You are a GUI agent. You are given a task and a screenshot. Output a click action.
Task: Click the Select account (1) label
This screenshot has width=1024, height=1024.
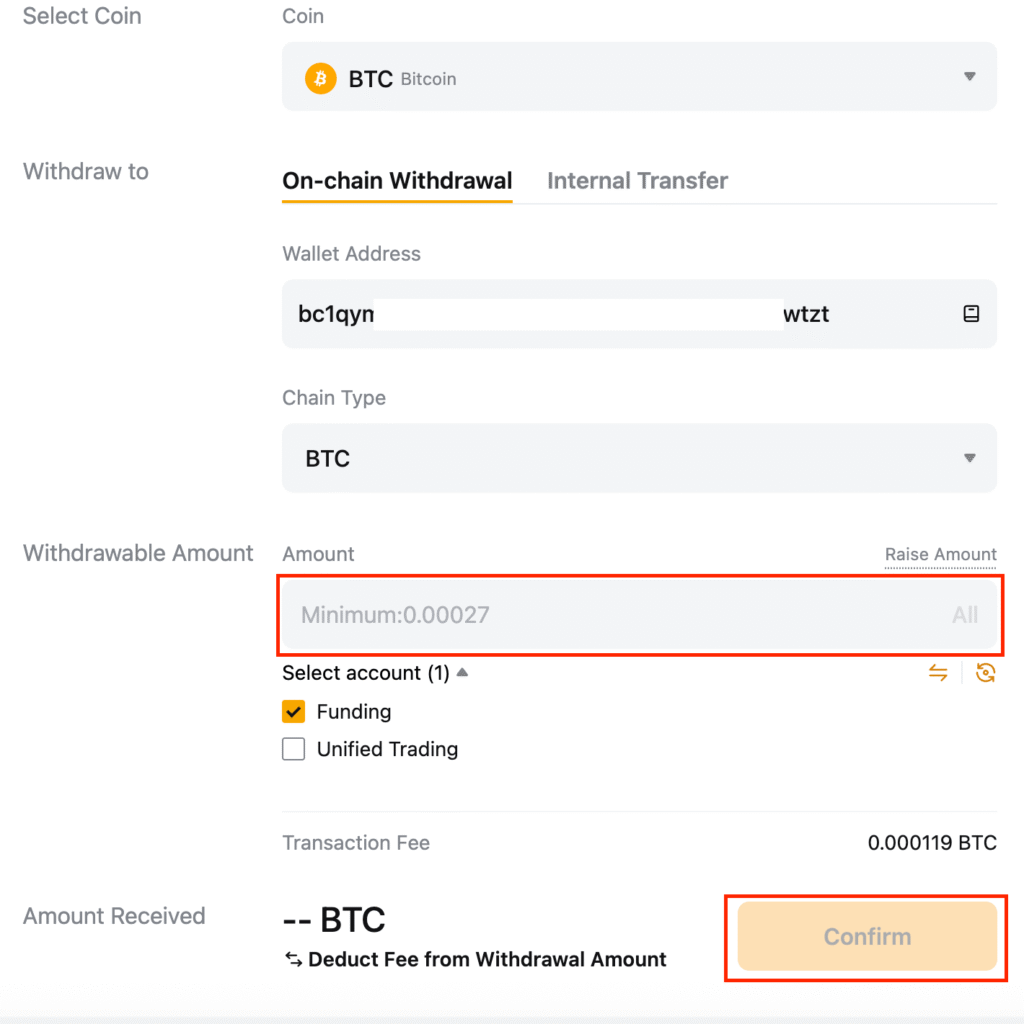coord(366,673)
